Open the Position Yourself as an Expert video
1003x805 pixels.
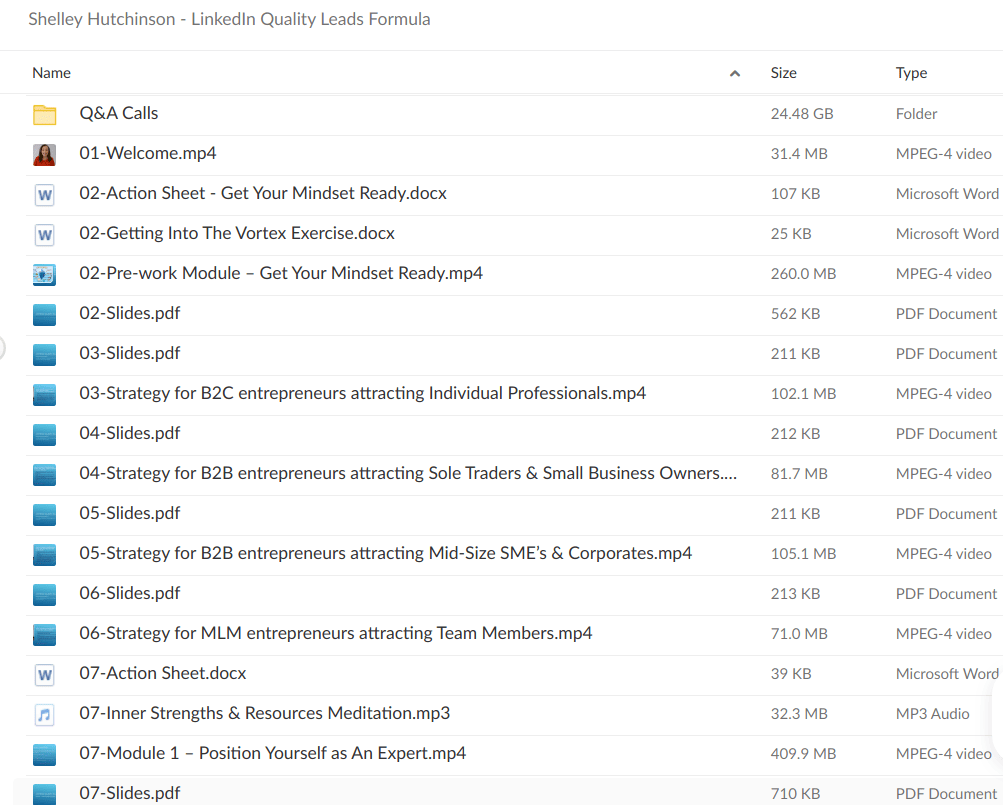coord(272,753)
